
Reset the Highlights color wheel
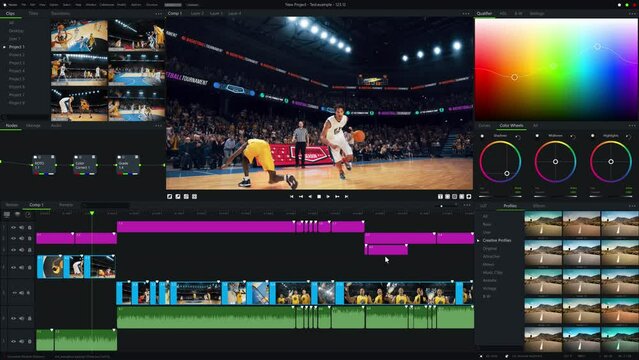(x=628, y=137)
